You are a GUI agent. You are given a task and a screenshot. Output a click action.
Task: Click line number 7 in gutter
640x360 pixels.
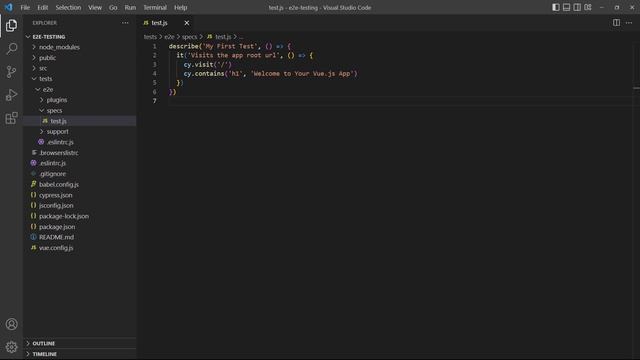click(154, 101)
